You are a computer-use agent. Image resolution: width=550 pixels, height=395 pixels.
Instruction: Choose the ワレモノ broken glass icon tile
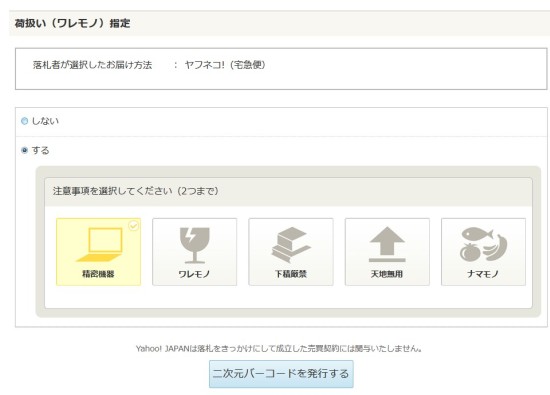pyautogui.click(x=194, y=252)
